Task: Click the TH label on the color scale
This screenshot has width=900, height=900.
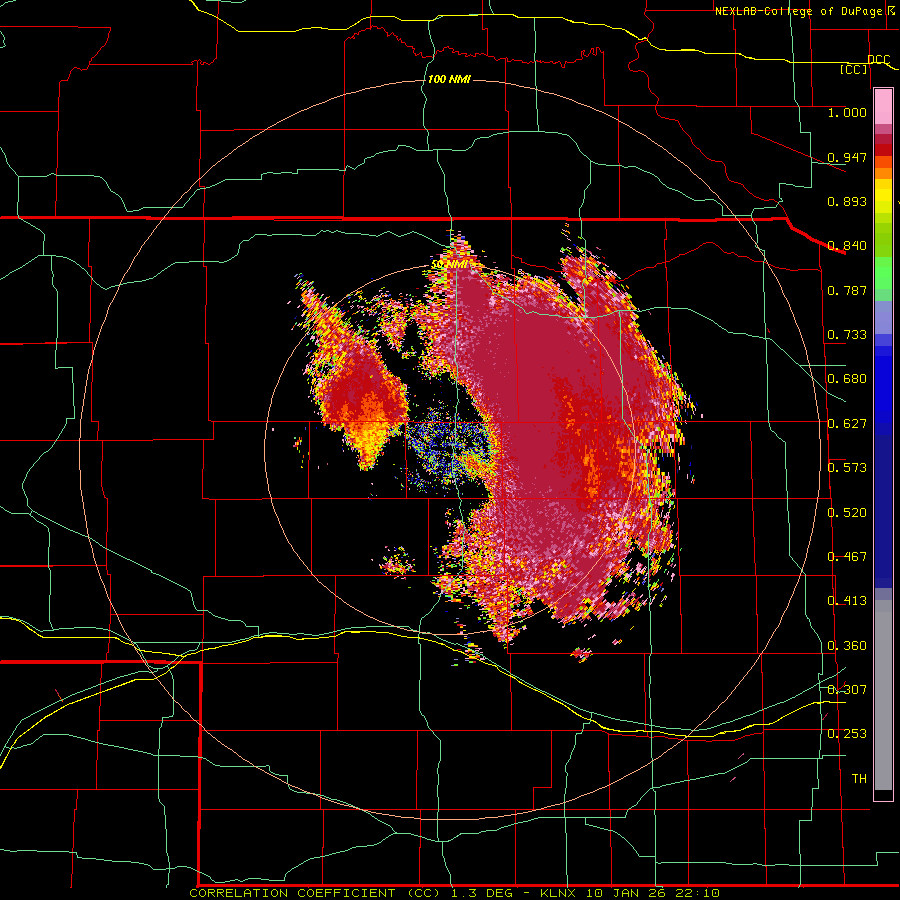Action: [x=859, y=779]
